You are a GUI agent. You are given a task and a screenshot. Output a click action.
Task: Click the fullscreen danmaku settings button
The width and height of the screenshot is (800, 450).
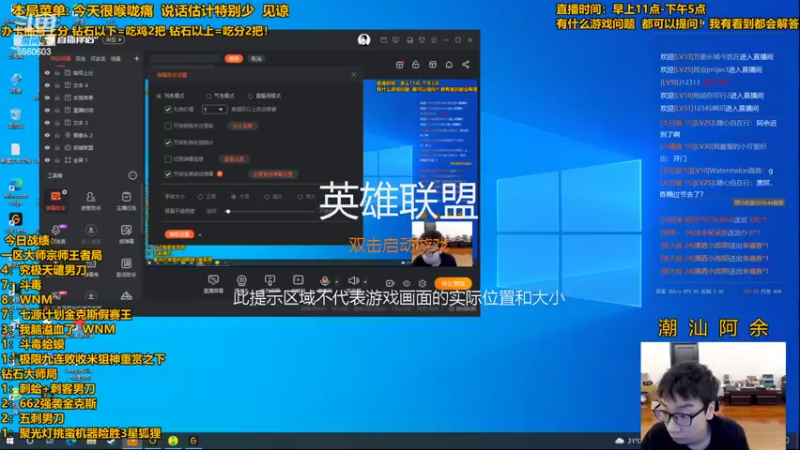click(x=272, y=174)
